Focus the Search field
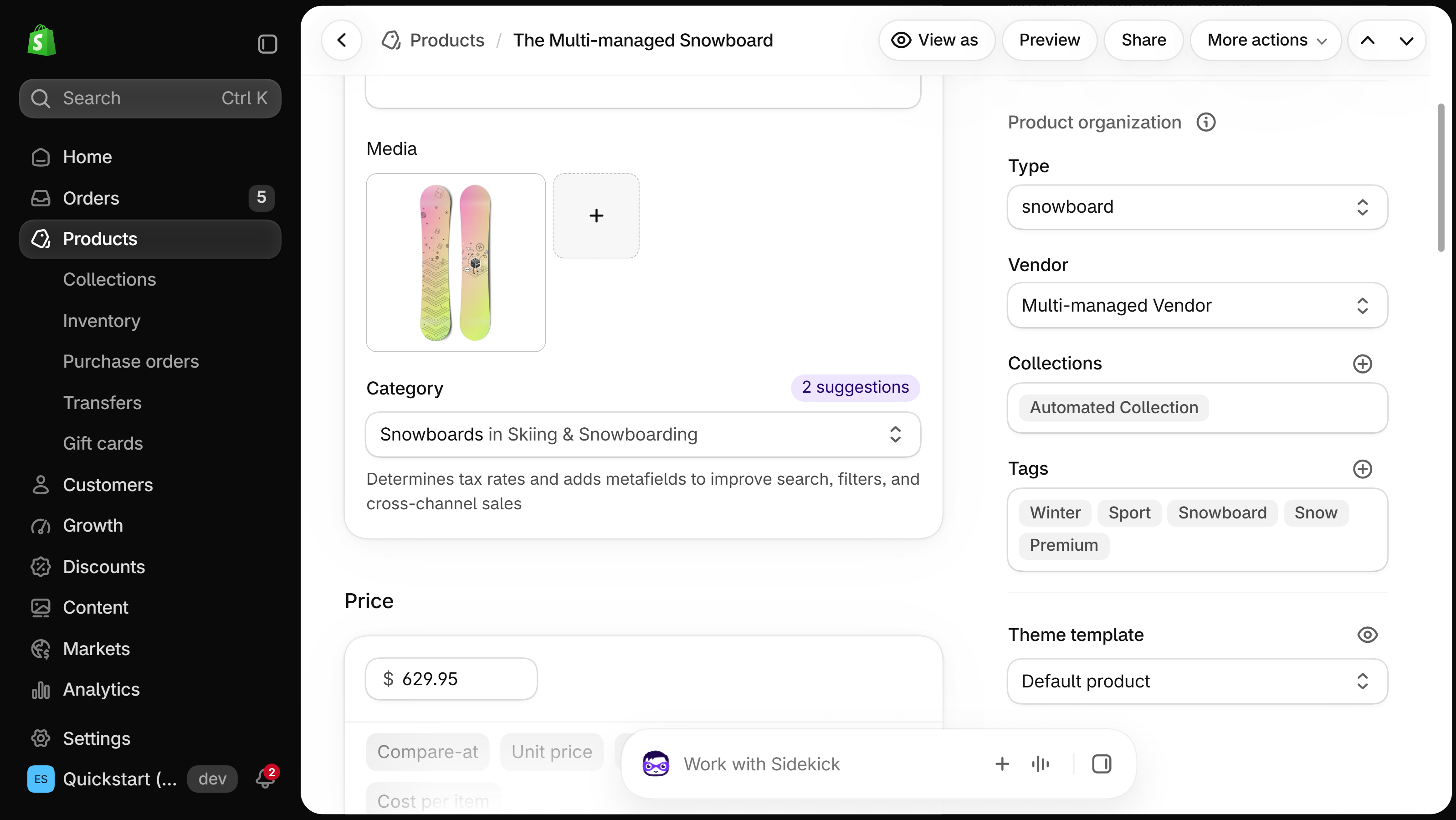The height and width of the screenshot is (820, 1456). (150, 98)
